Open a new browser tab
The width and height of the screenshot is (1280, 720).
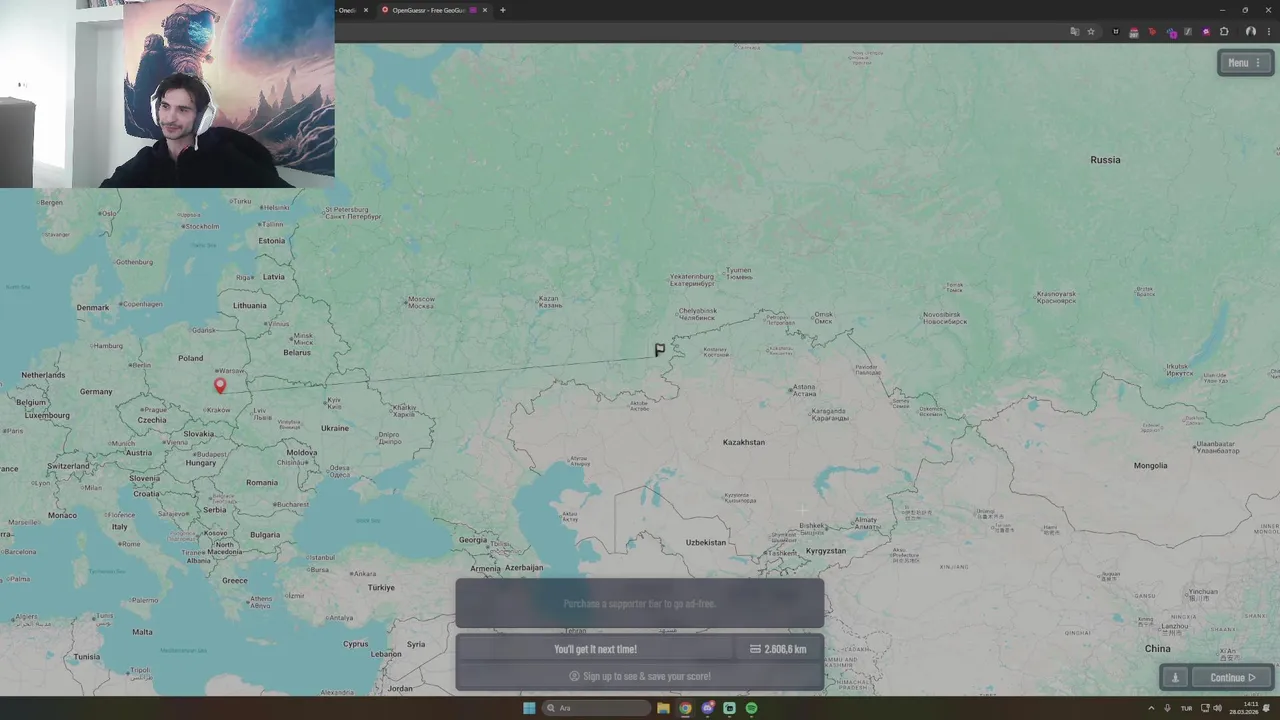pyautogui.click(x=502, y=10)
